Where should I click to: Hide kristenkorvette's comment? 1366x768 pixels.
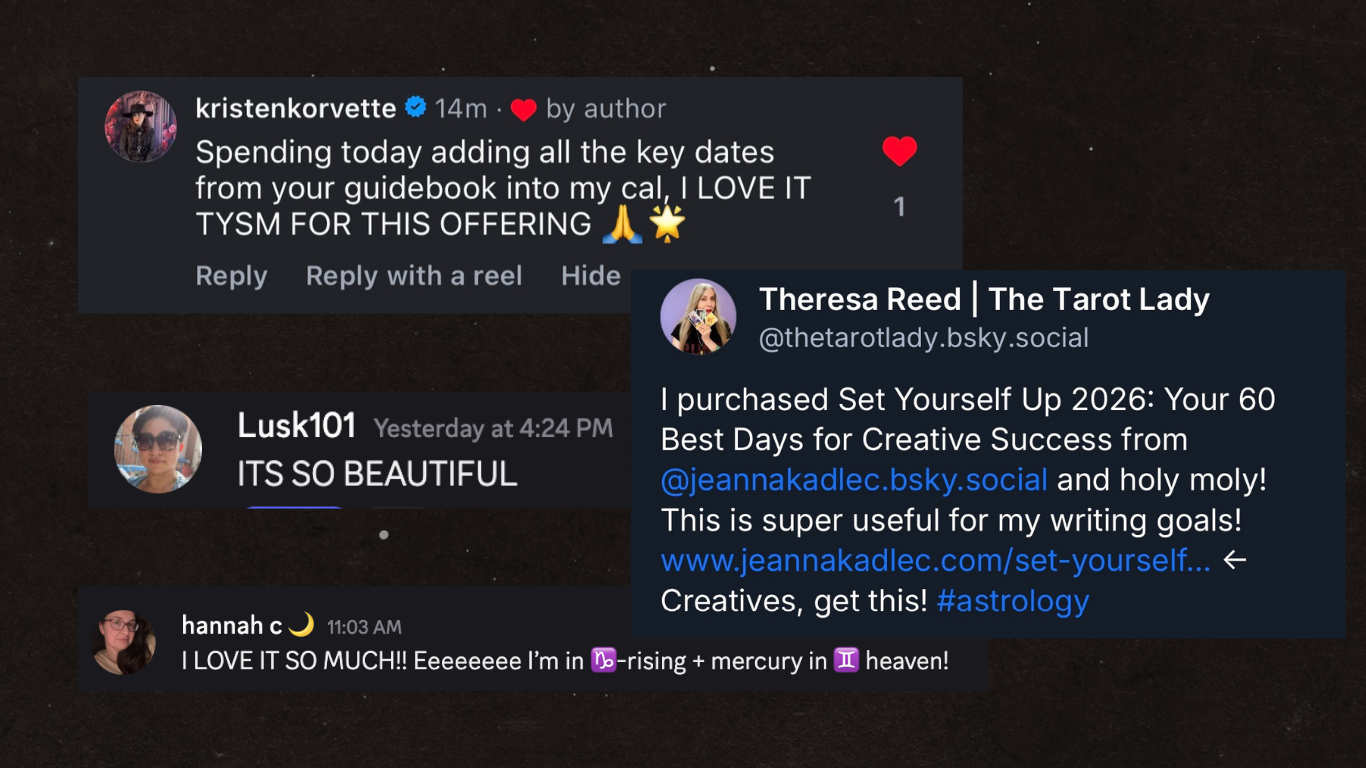pos(590,276)
